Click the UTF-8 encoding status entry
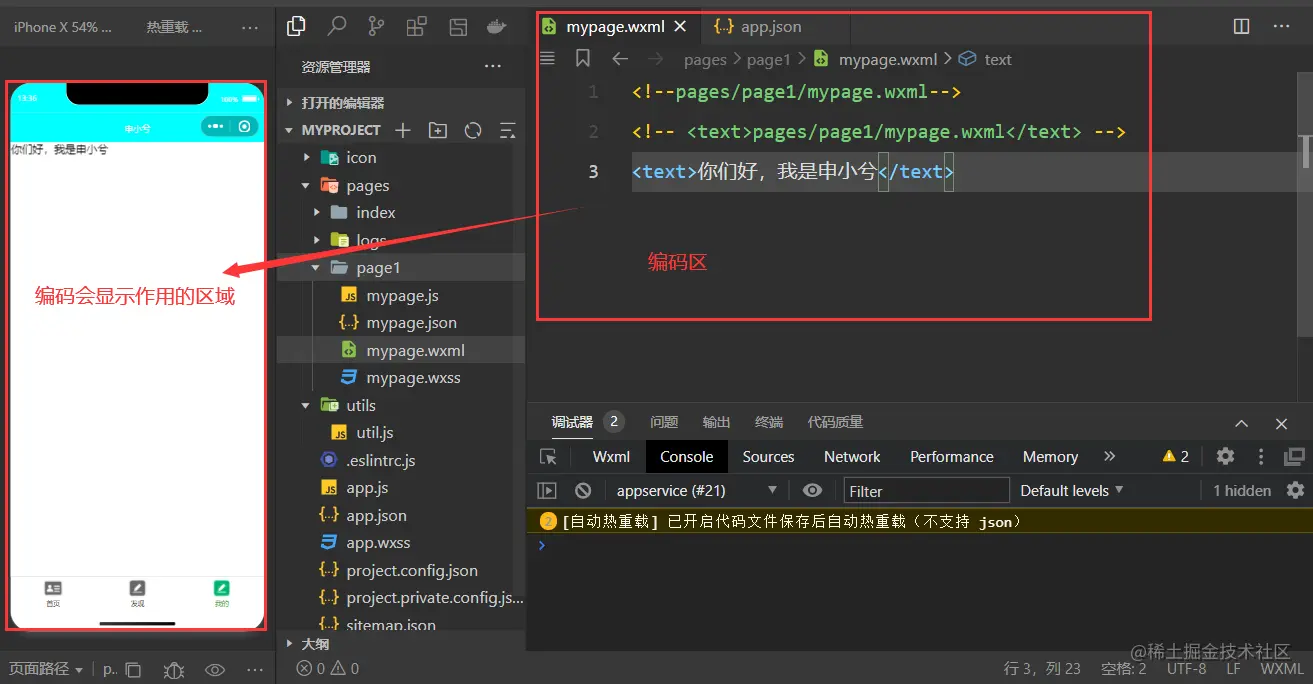Screen dimensions: 1313x684 point(1186,669)
